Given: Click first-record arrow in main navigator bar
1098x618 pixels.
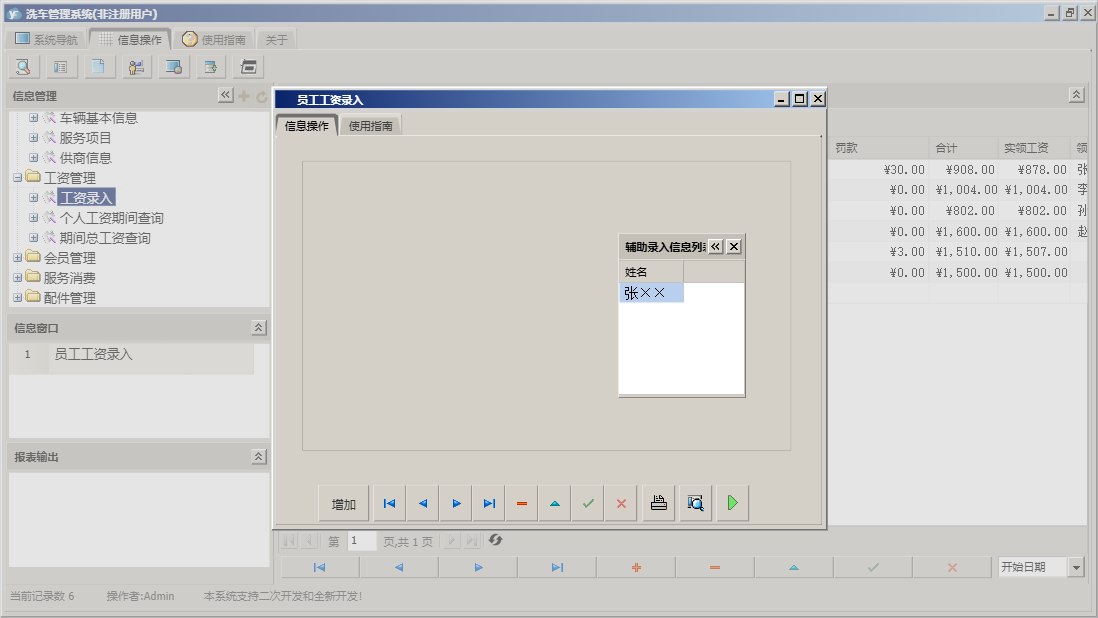Looking at the screenshot, I should 319,568.
